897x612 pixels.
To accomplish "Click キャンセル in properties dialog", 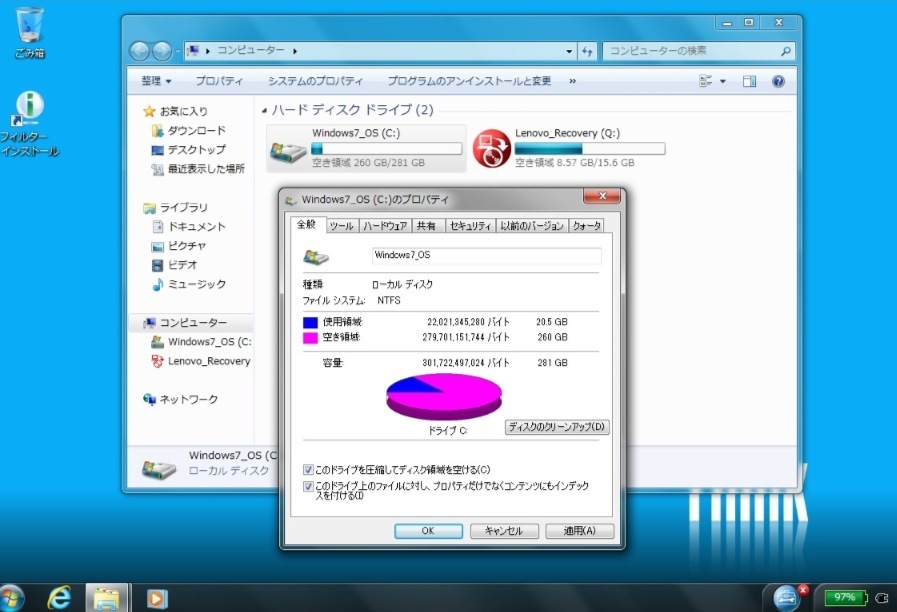I will 504,531.
